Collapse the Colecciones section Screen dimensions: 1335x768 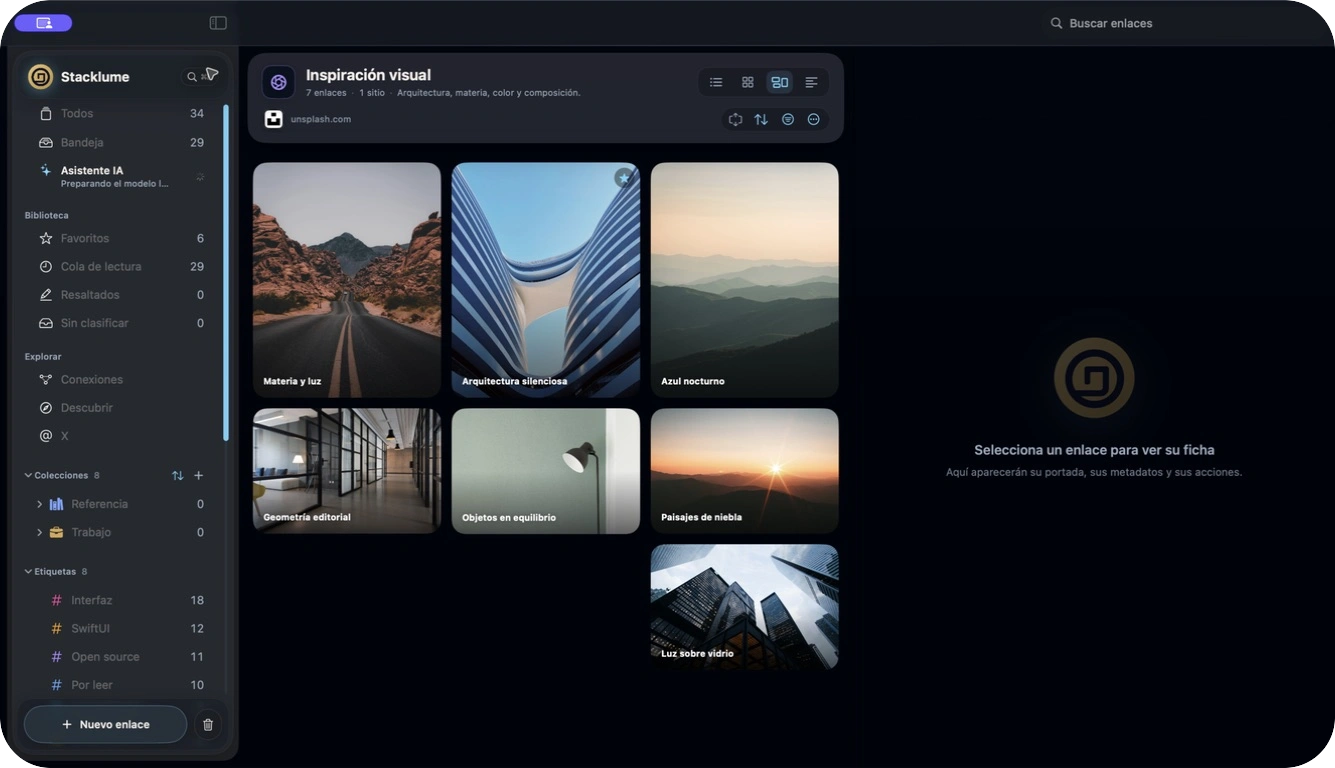coord(28,475)
